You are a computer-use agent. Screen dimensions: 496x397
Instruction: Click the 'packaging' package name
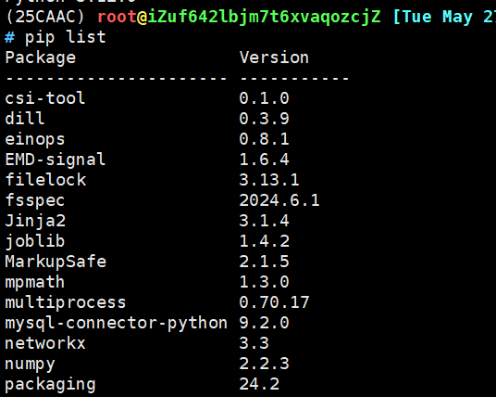coord(50,385)
